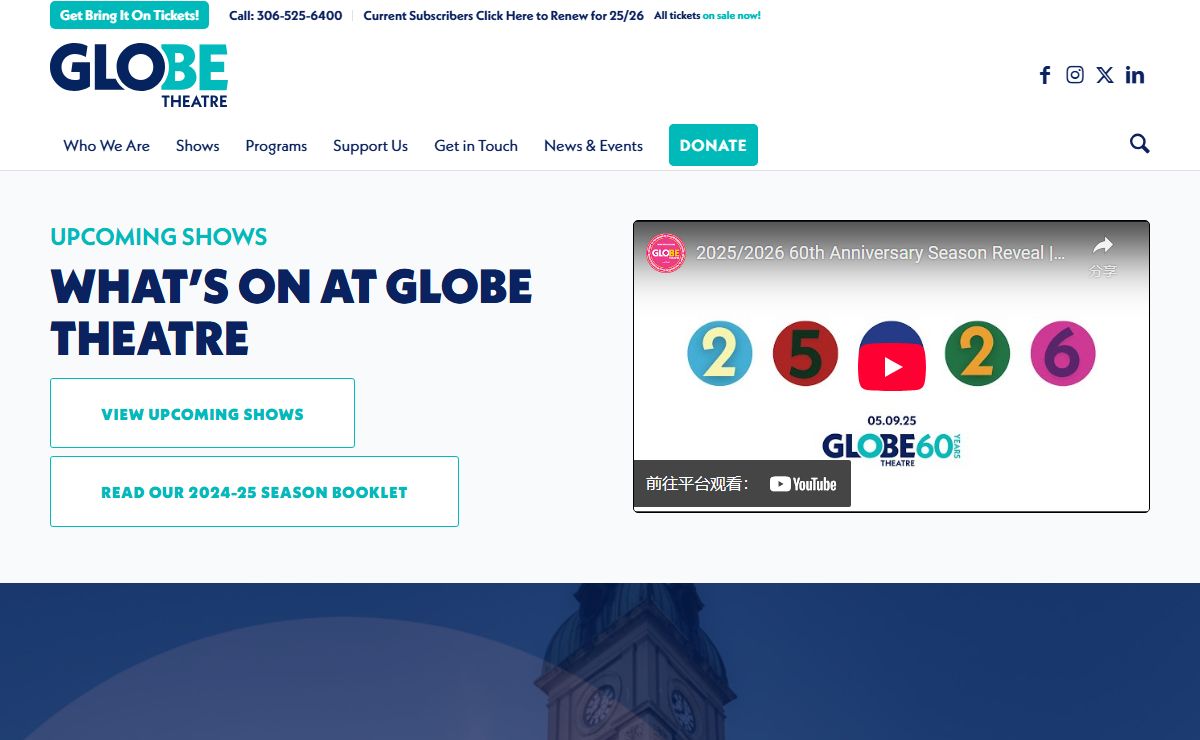Click the DONATE button
The width and height of the screenshot is (1200, 740).
[x=713, y=145]
